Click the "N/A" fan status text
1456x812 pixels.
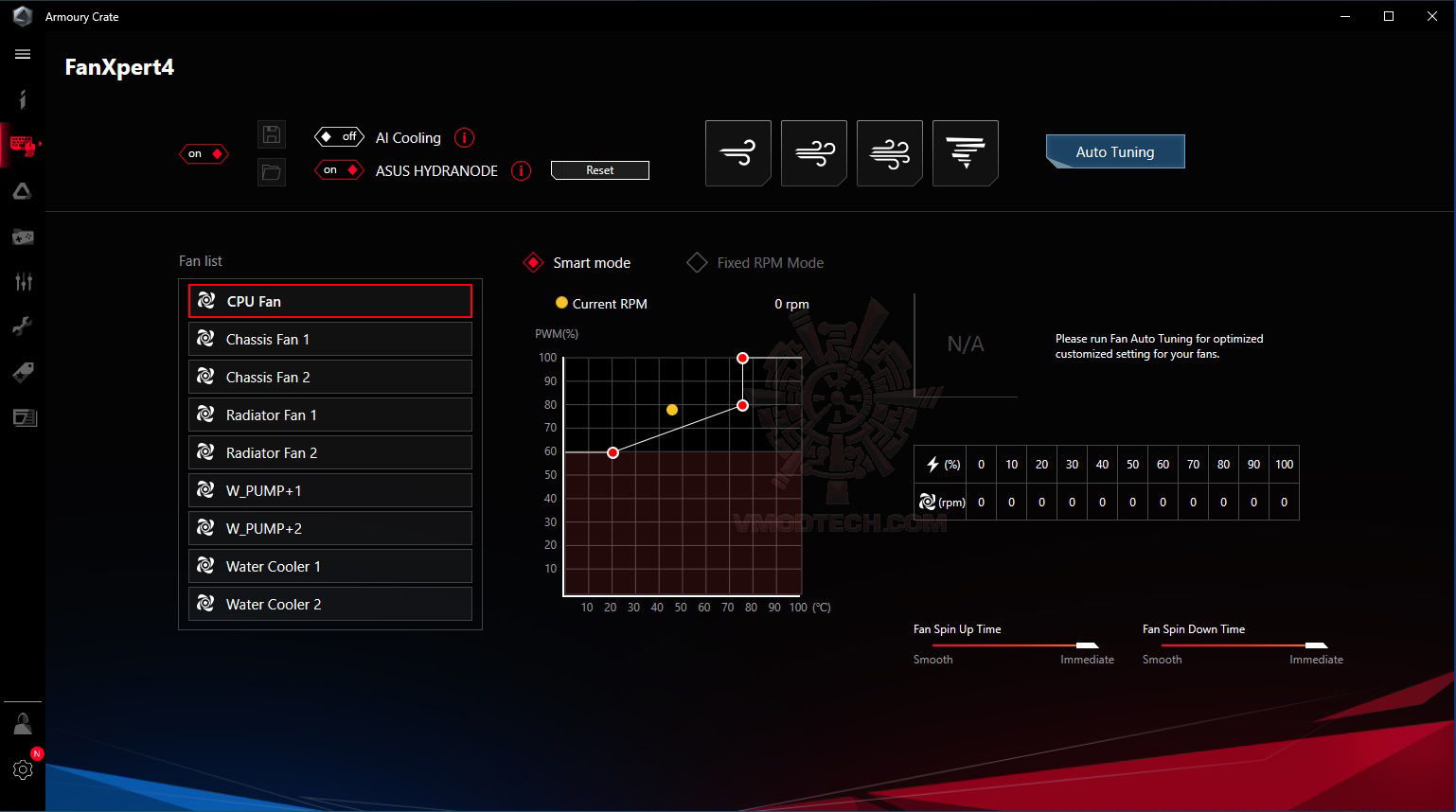pyautogui.click(x=966, y=344)
